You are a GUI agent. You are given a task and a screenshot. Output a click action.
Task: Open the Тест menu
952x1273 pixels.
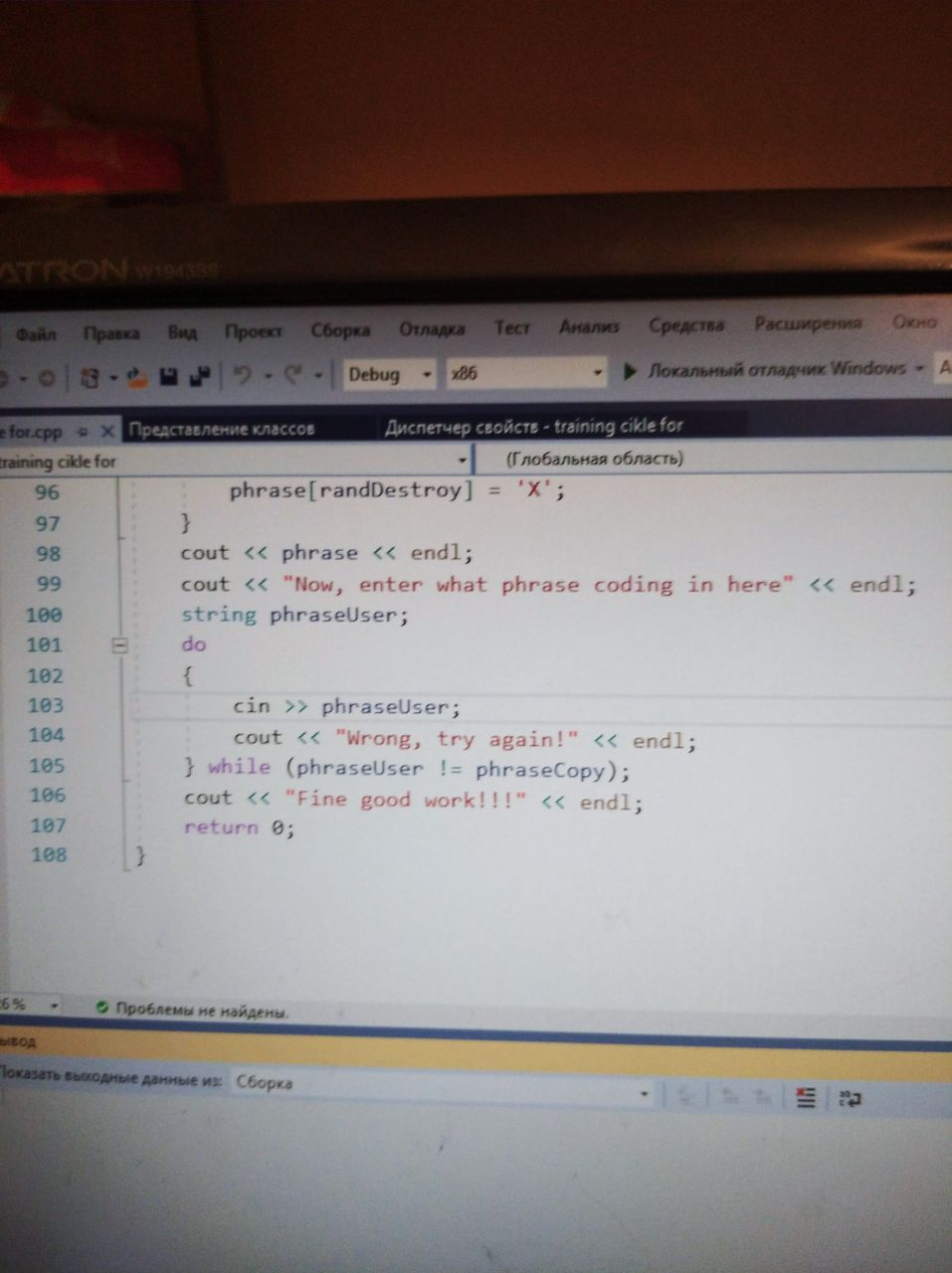click(x=512, y=327)
